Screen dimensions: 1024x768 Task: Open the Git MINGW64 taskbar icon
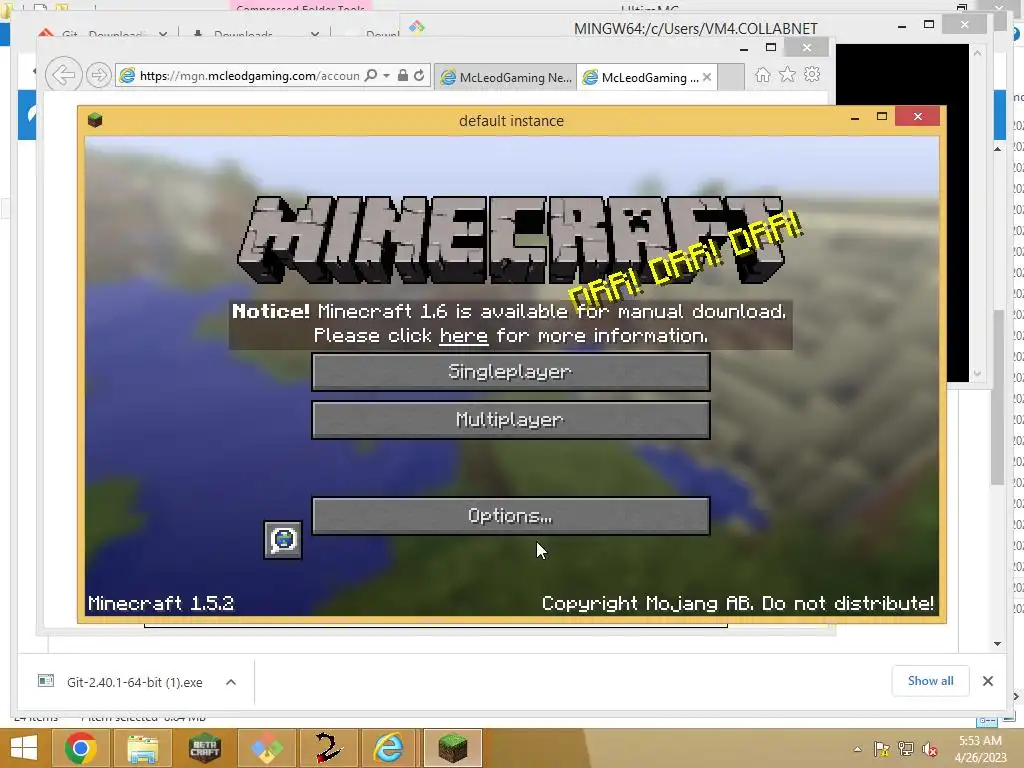tap(266, 748)
